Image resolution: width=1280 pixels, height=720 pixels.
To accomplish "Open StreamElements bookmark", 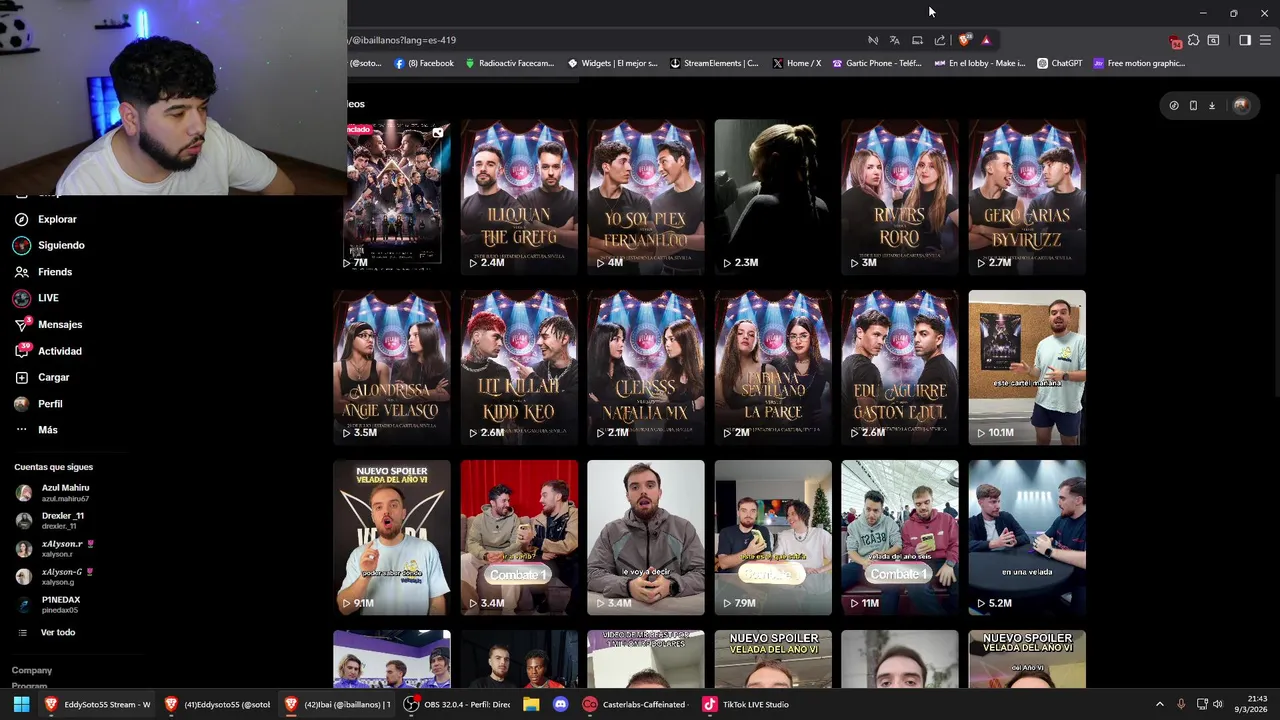I will [714, 63].
